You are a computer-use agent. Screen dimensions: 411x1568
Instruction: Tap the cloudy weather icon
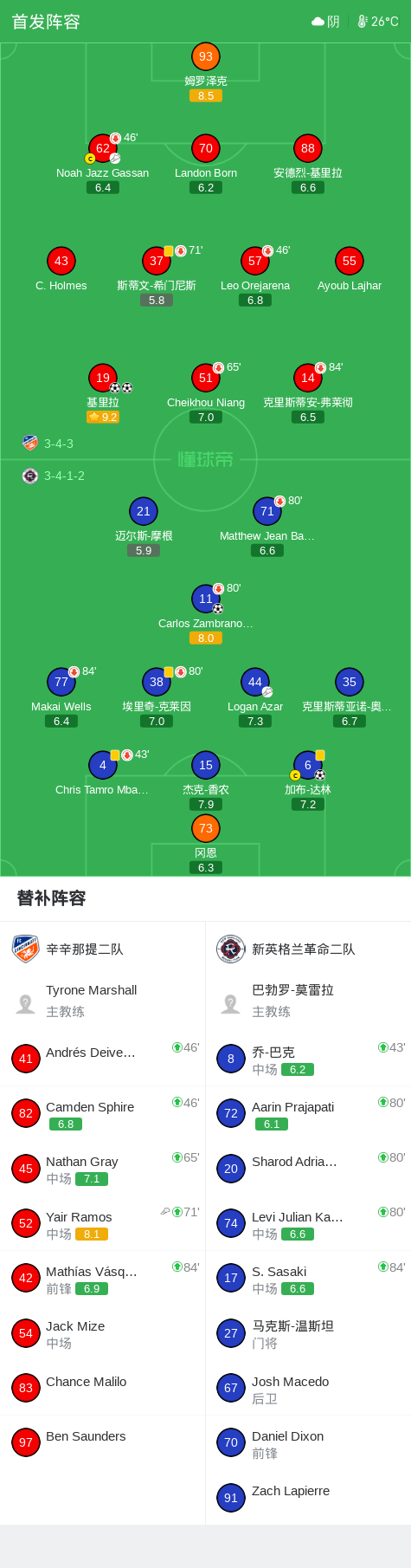pos(318,22)
